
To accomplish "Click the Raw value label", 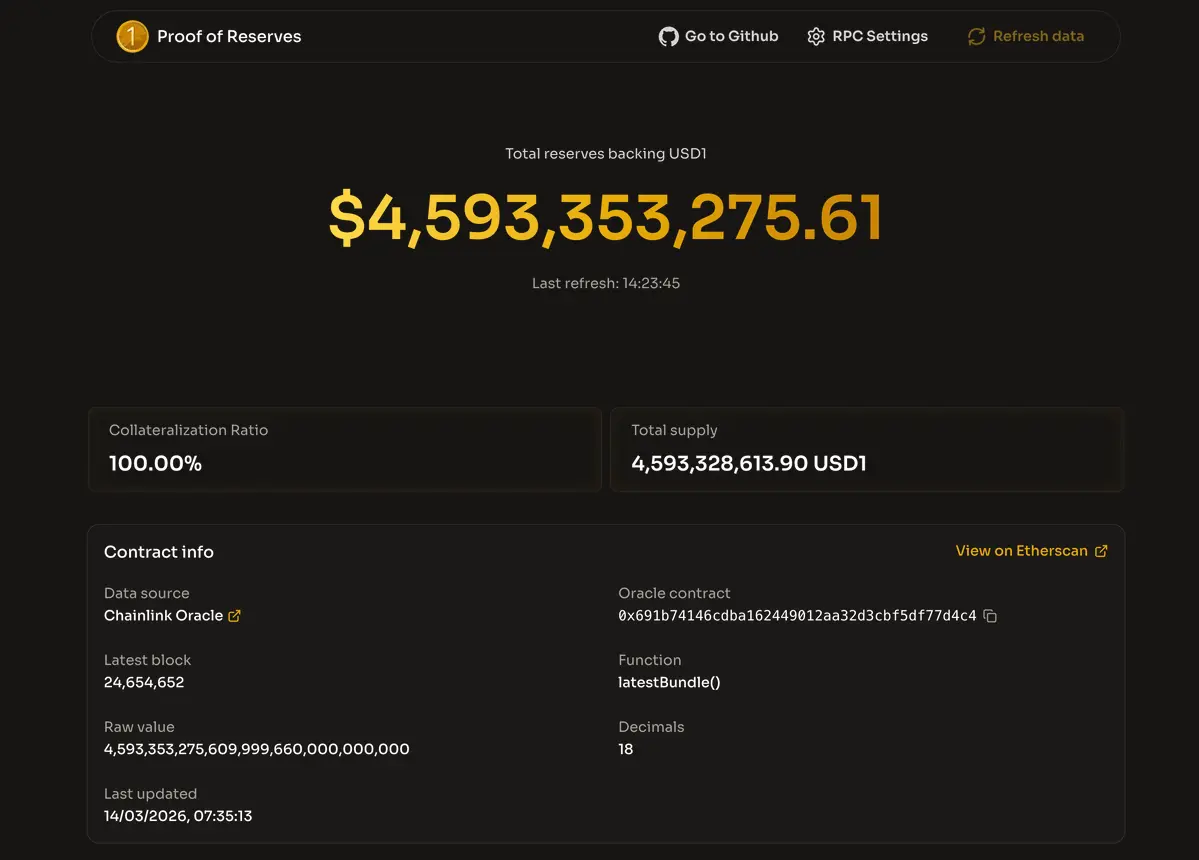I will 138,727.
